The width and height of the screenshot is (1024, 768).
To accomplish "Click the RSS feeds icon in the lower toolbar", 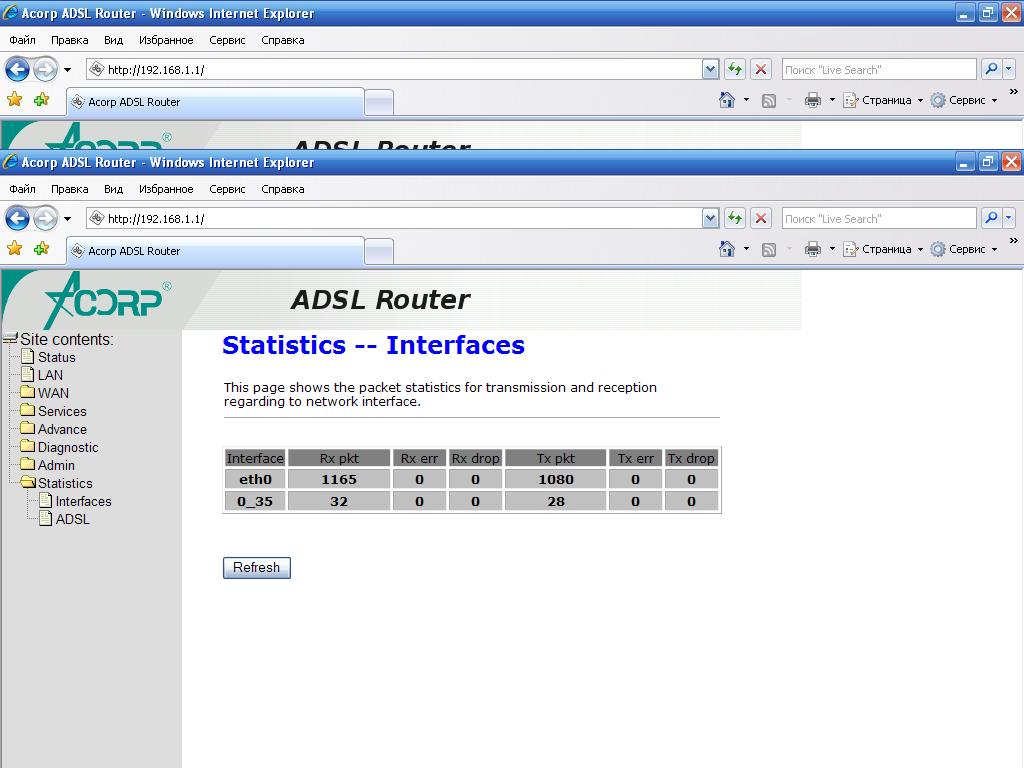I will click(768, 249).
